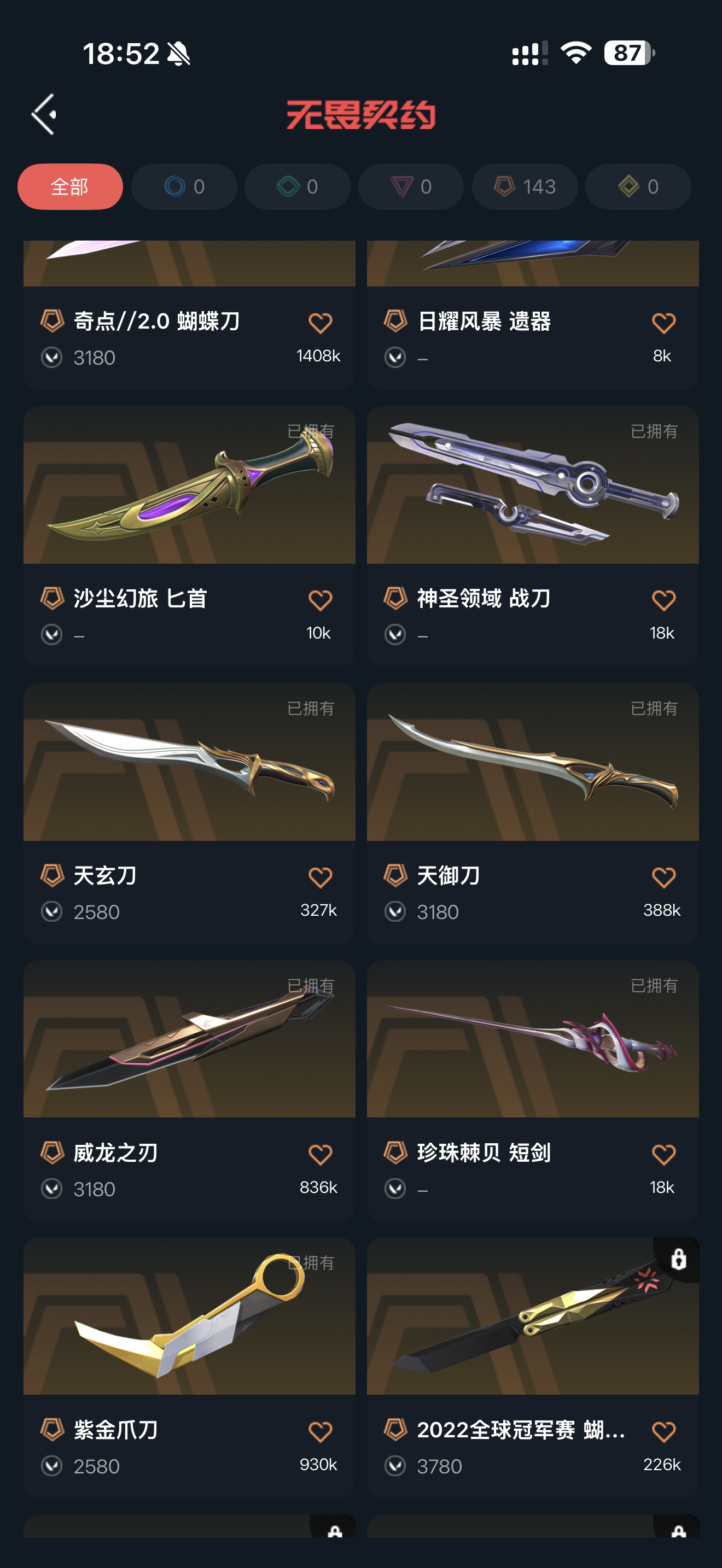Image resolution: width=722 pixels, height=1568 pixels.
Task: Like the 天玄刀 skin heart
Action: tap(320, 877)
